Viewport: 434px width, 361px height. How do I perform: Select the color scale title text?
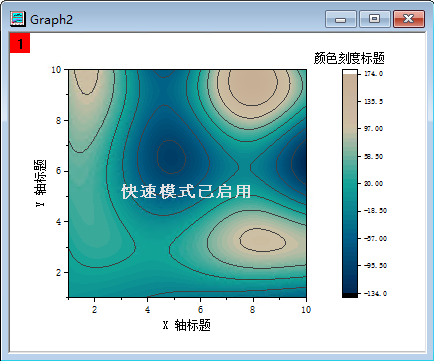pos(349,58)
